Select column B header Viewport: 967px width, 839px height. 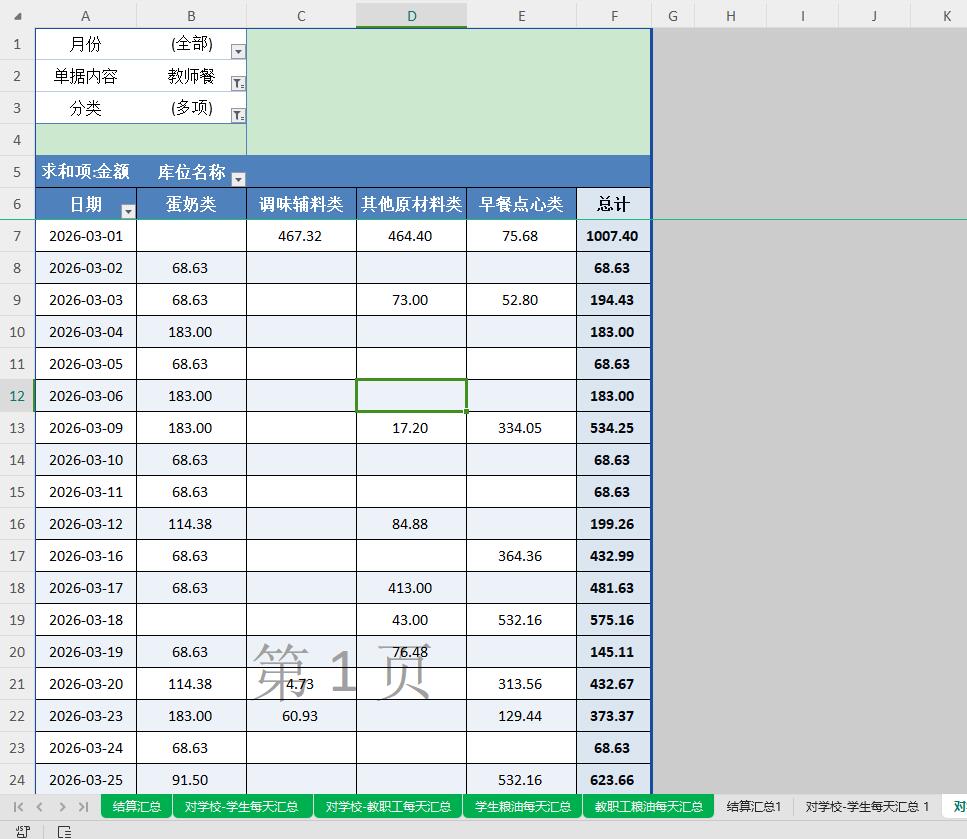coord(191,16)
